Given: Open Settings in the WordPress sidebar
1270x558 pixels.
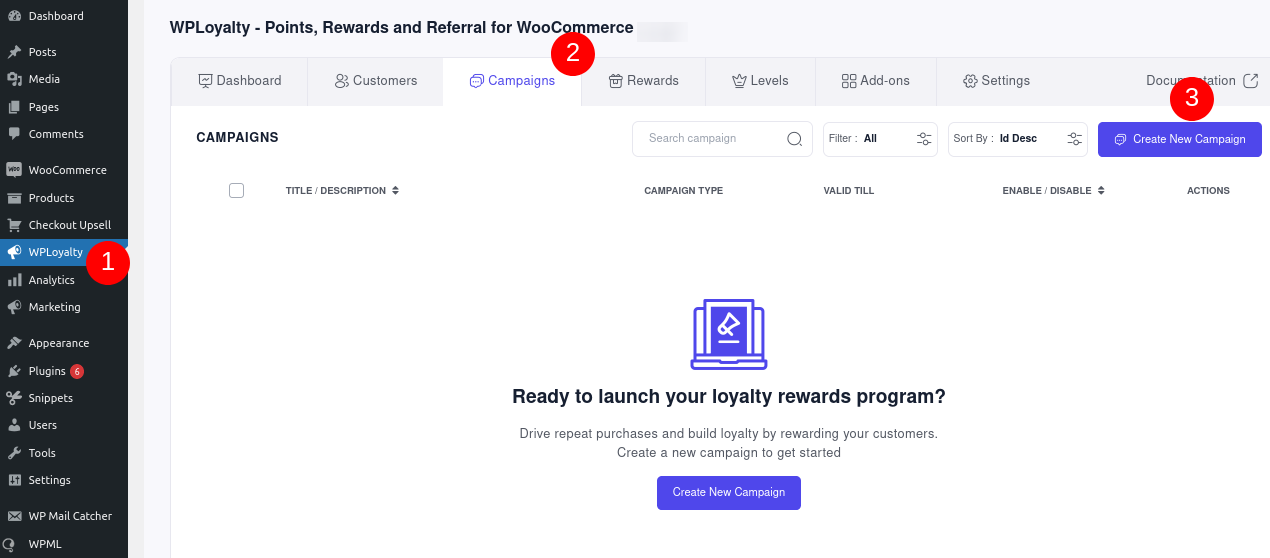Looking at the screenshot, I should 64,480.
